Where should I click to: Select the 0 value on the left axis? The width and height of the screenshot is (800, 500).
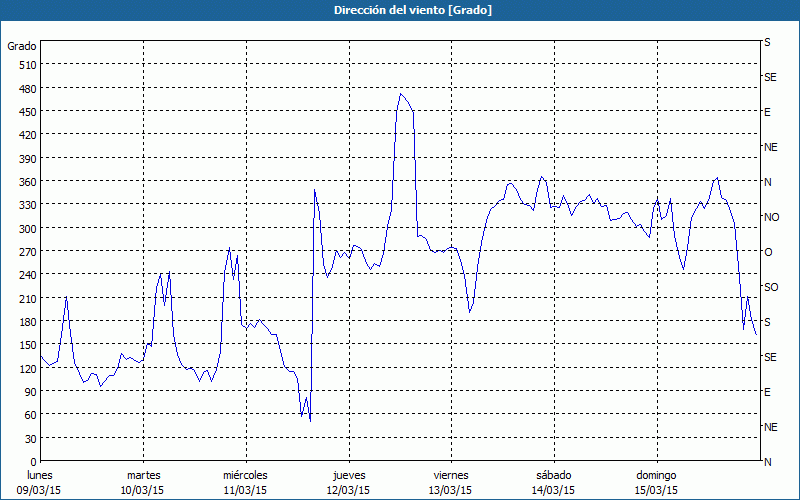point(32,462)
